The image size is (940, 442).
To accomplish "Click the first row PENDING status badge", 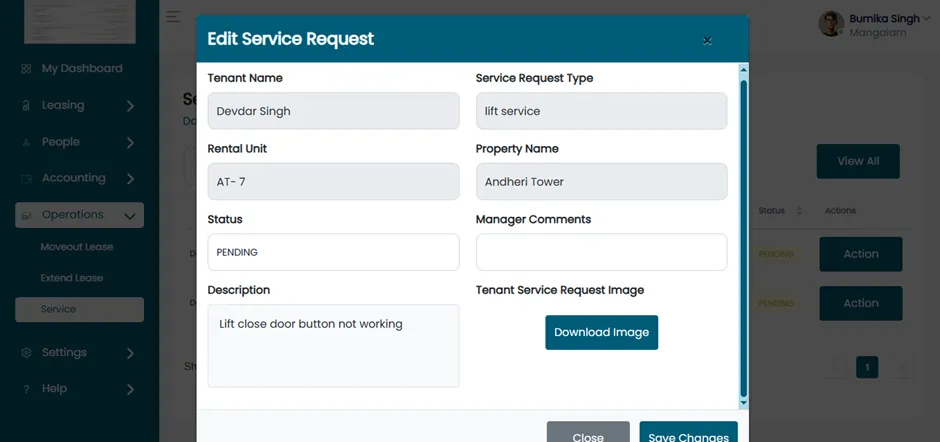I will [x=776, y=254].
